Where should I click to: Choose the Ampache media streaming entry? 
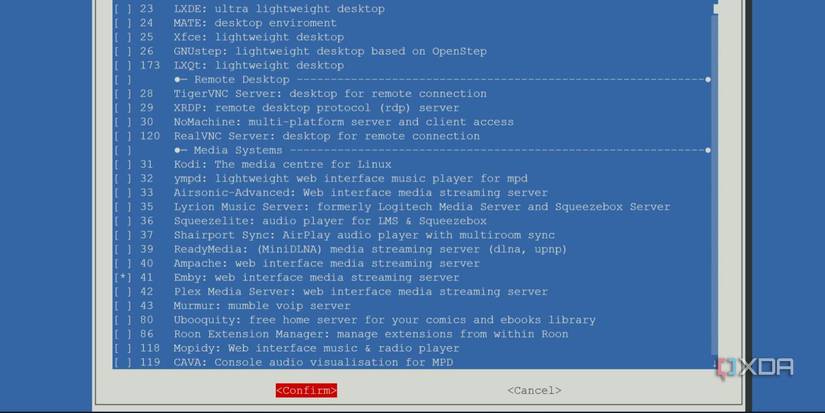coord(411,263)
